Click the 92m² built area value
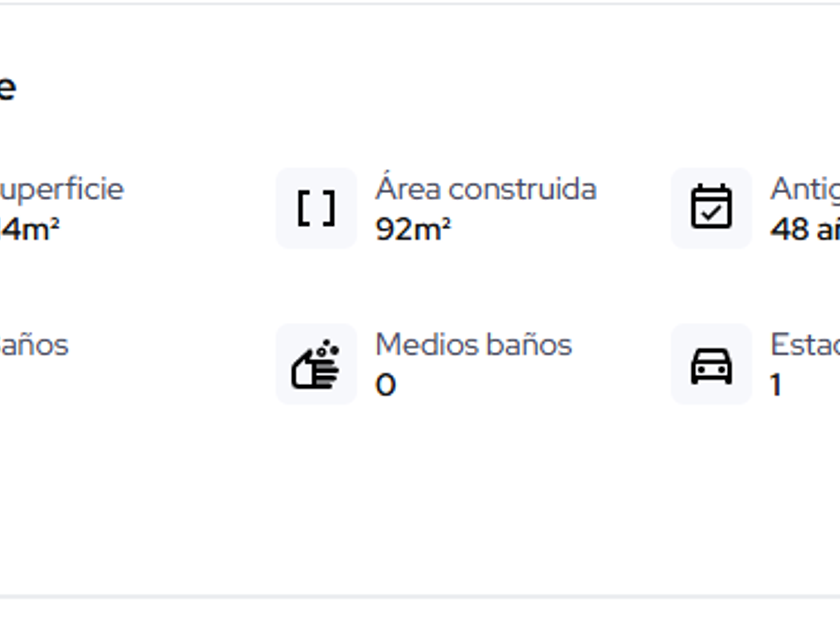 (413, 229)
